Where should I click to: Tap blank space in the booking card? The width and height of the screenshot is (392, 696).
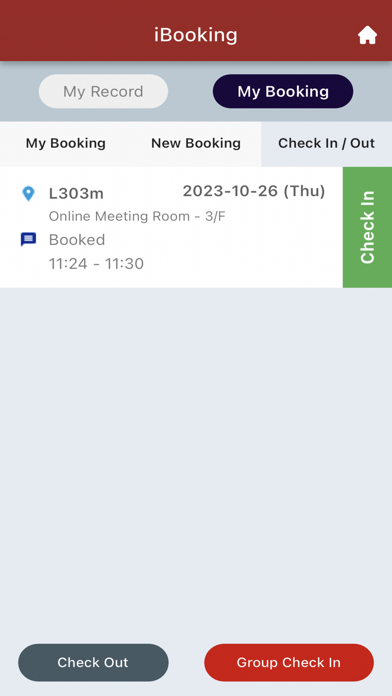(x=249, y=253)
